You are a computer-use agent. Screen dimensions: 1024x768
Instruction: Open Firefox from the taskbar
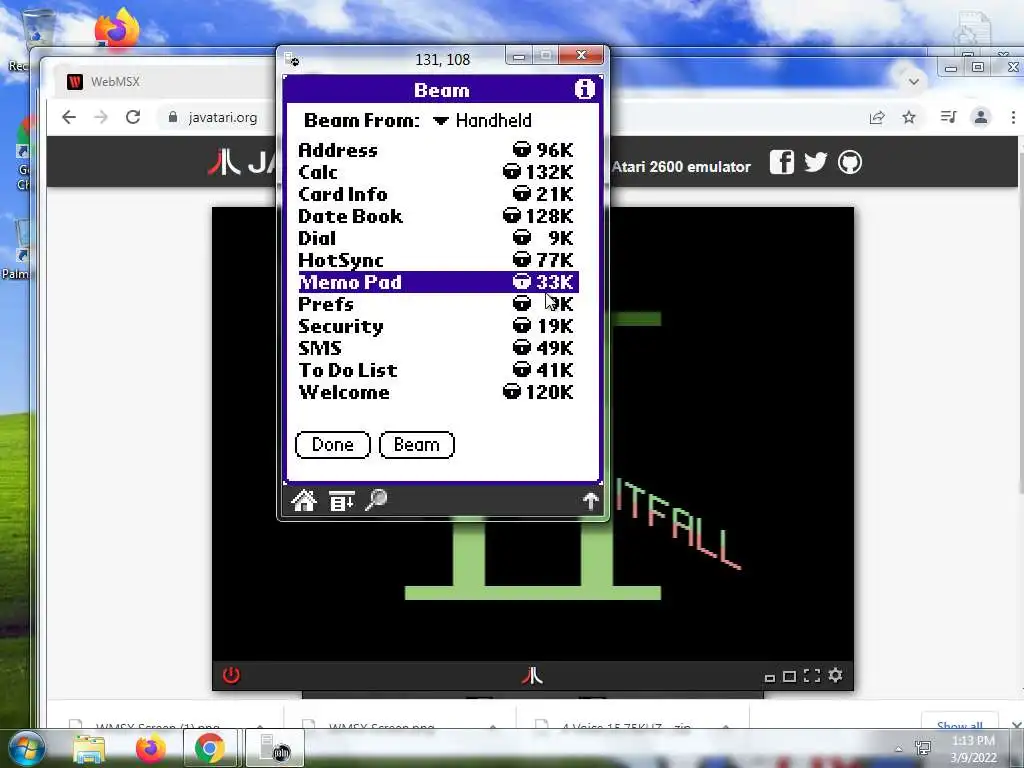point(150,748)
